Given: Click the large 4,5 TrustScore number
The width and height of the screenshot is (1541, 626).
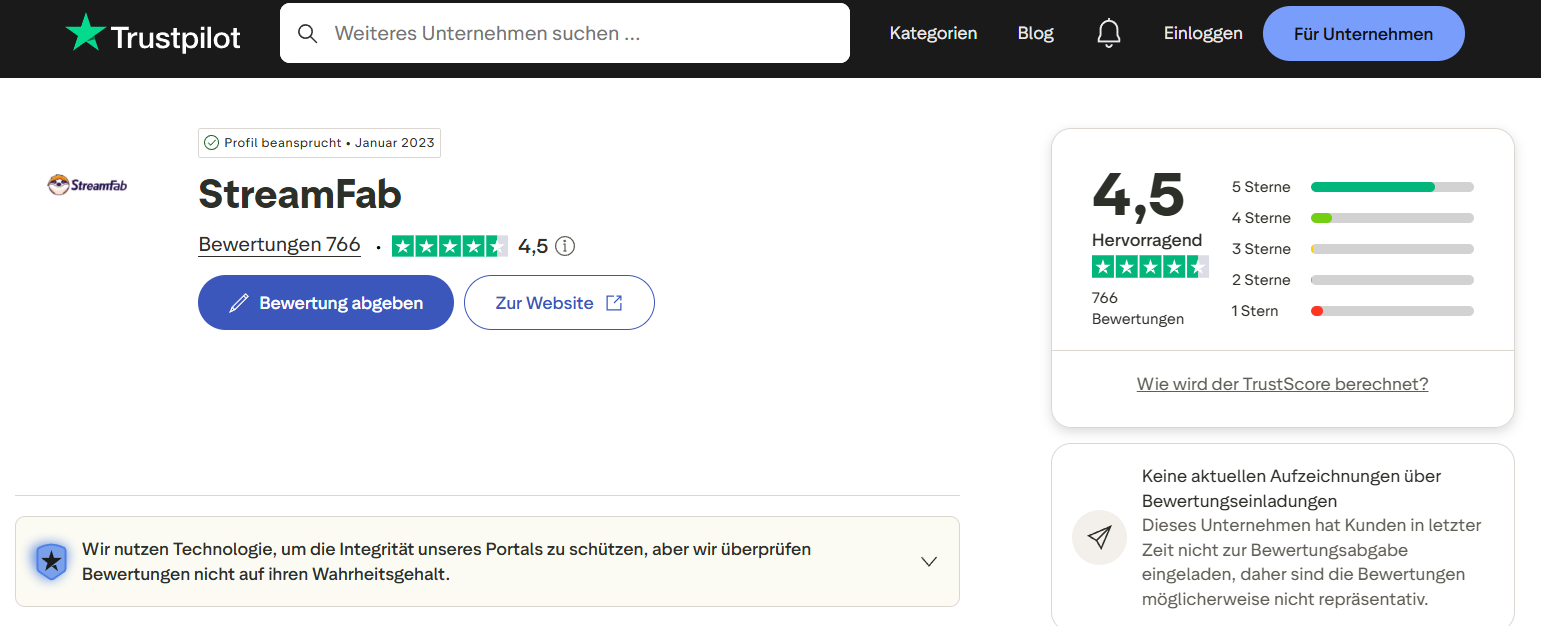Looking at the screenshot, I should [1138, 195].
